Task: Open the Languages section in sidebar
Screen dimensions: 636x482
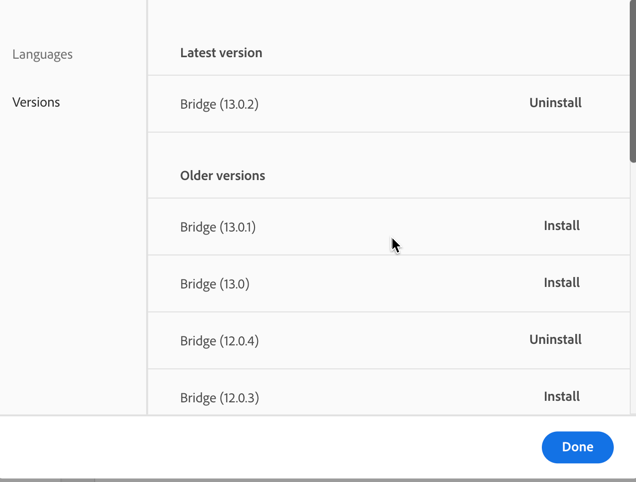Action: [42, 54]
